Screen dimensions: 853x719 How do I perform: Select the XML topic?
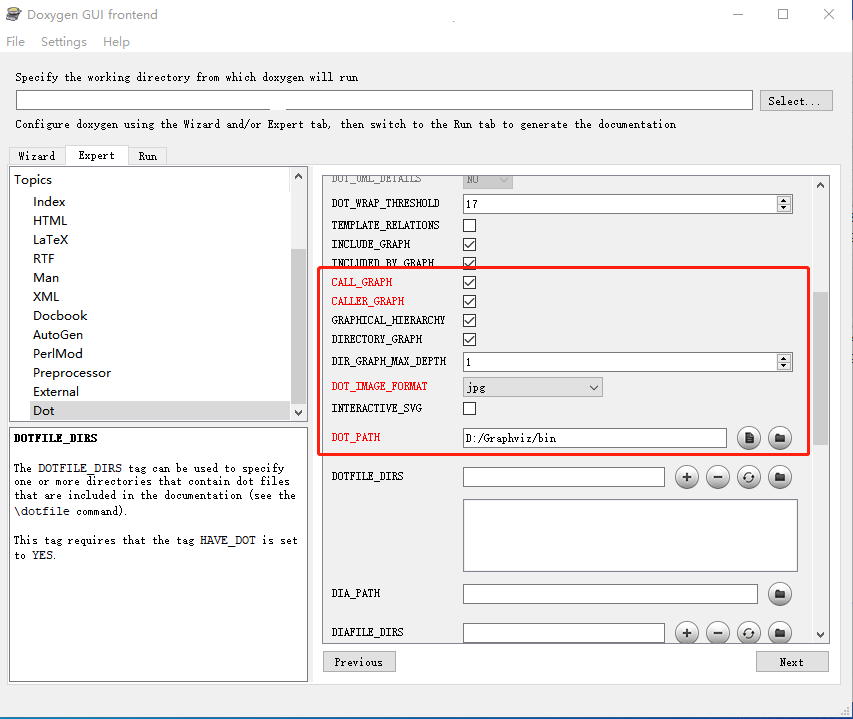coord(46,297)
